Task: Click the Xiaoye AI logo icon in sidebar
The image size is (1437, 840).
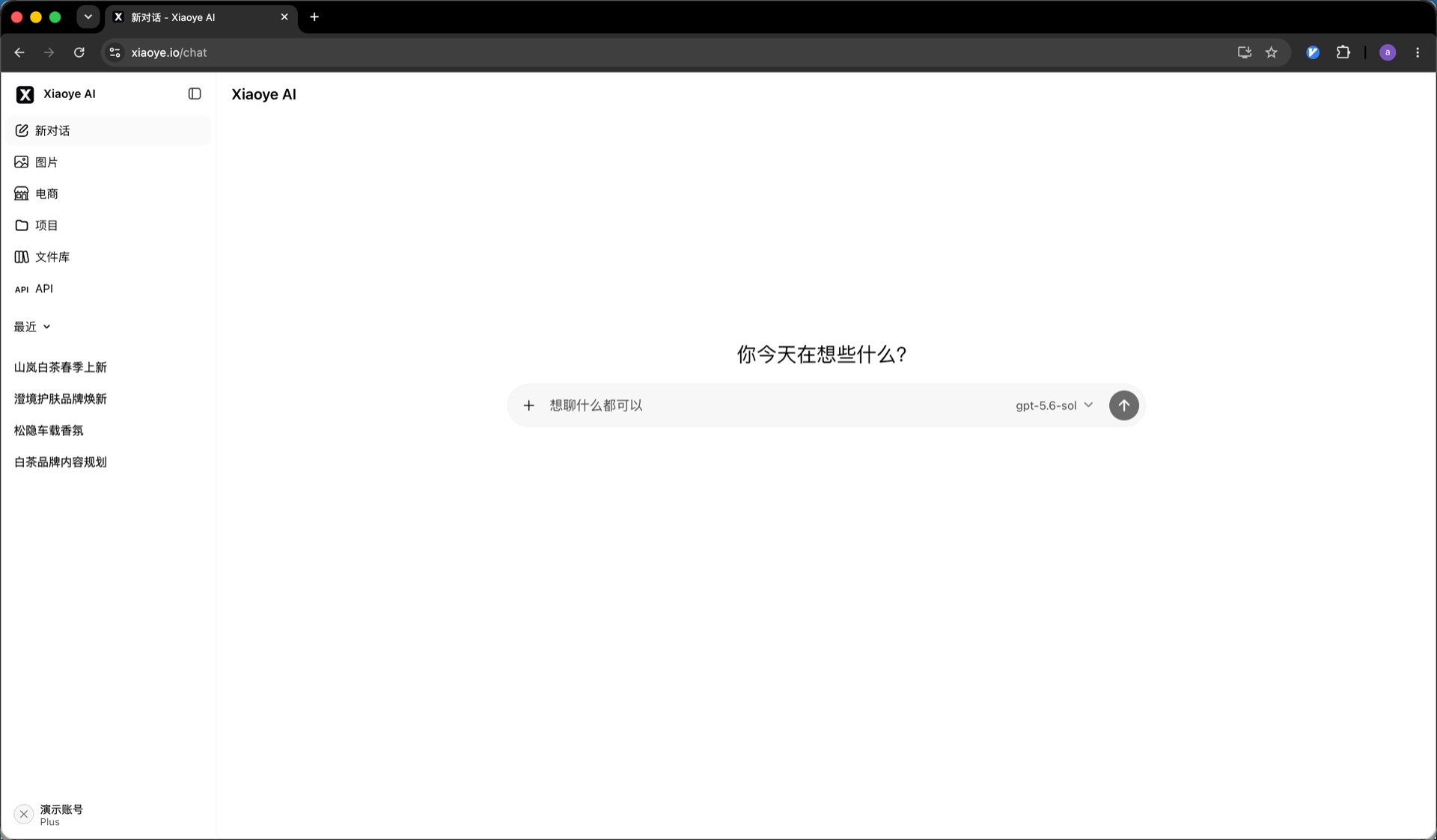Action: pyautogui.click(x=25, y=94)
